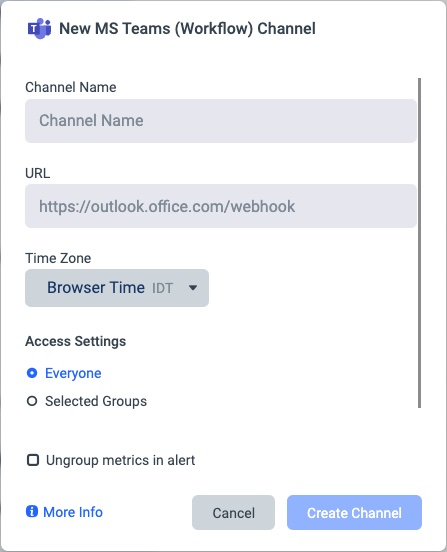447x552 pixels.
Task: Click the Create Channel button
Action: [354, 513]
